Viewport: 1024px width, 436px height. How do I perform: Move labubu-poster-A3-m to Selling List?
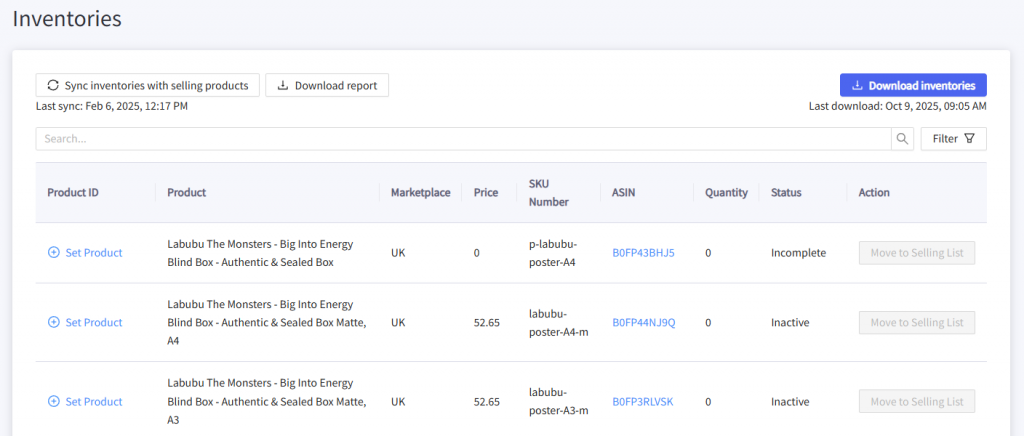[x=916, y=401]
